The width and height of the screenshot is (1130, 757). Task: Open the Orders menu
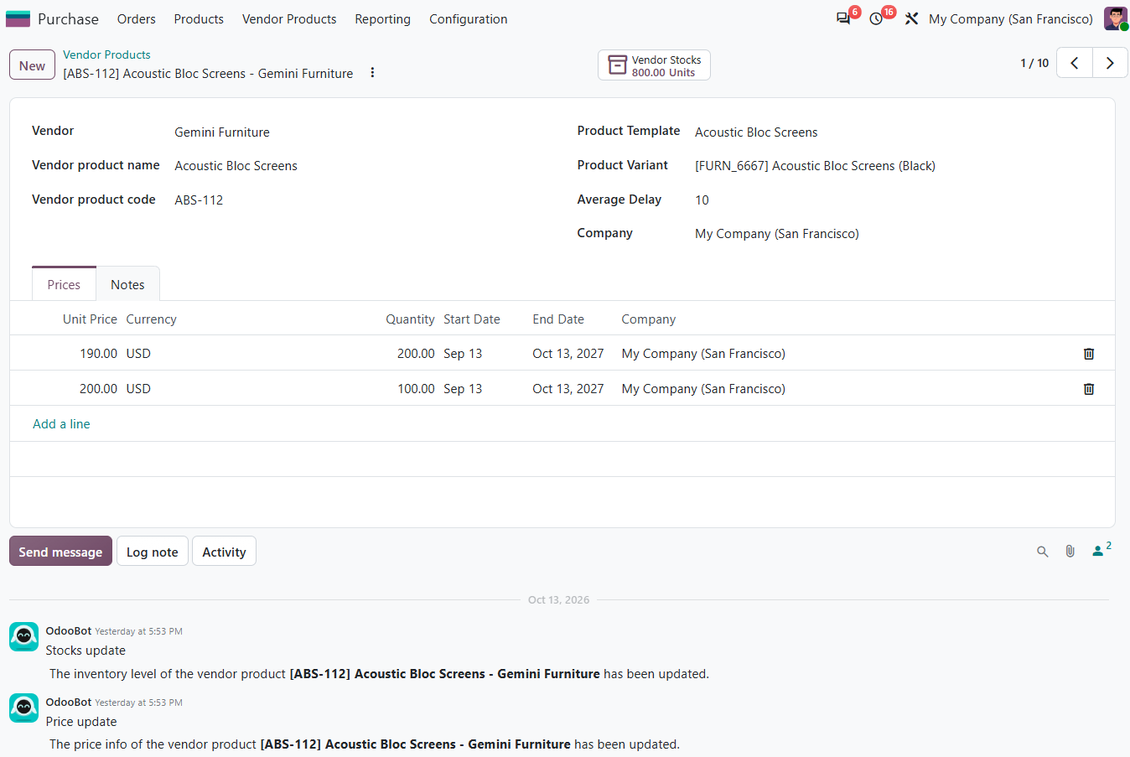(x=136, y=19)
